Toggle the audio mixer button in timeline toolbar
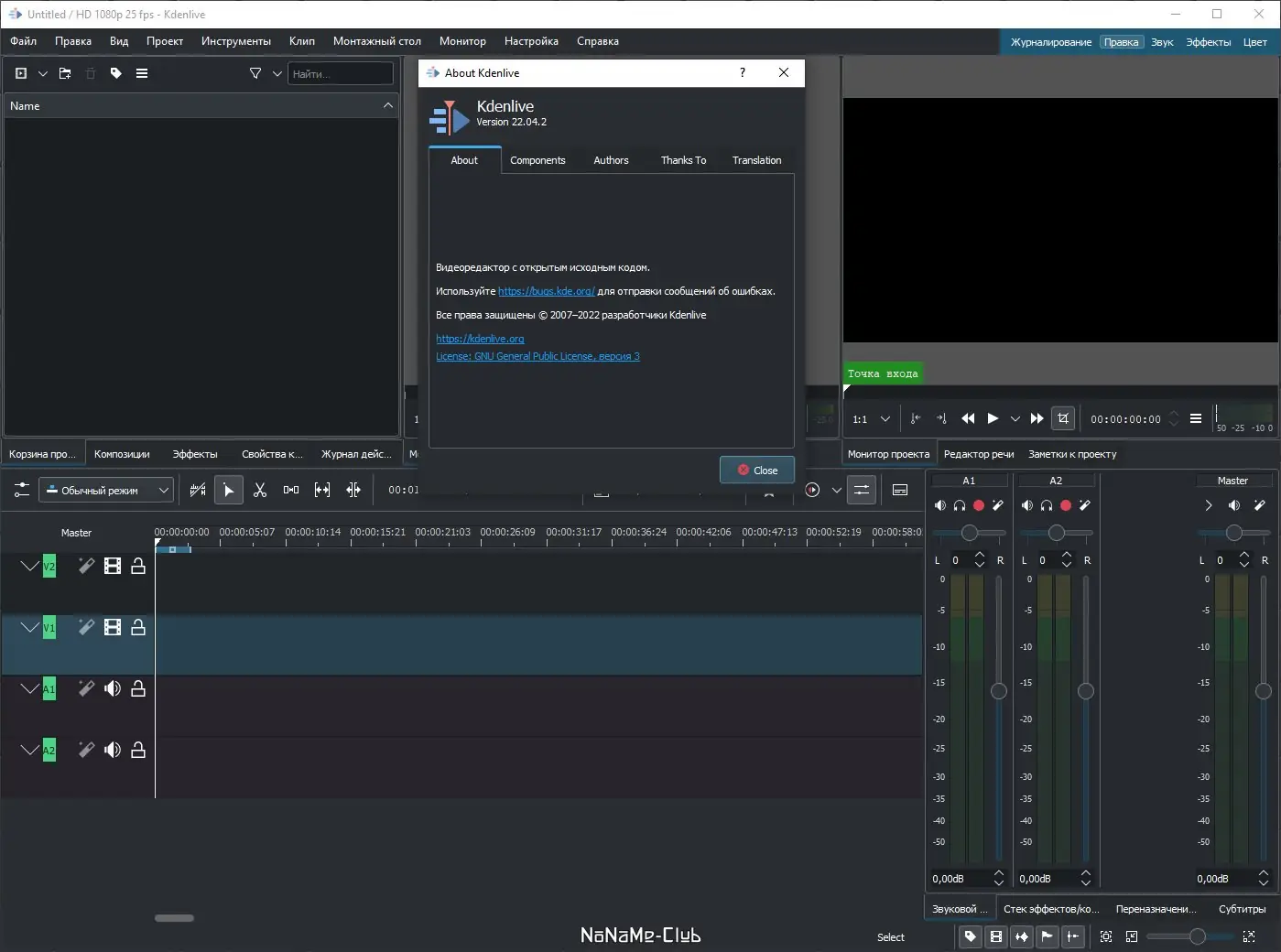This screenshot has height=952, width=1281. click(862, 490)
